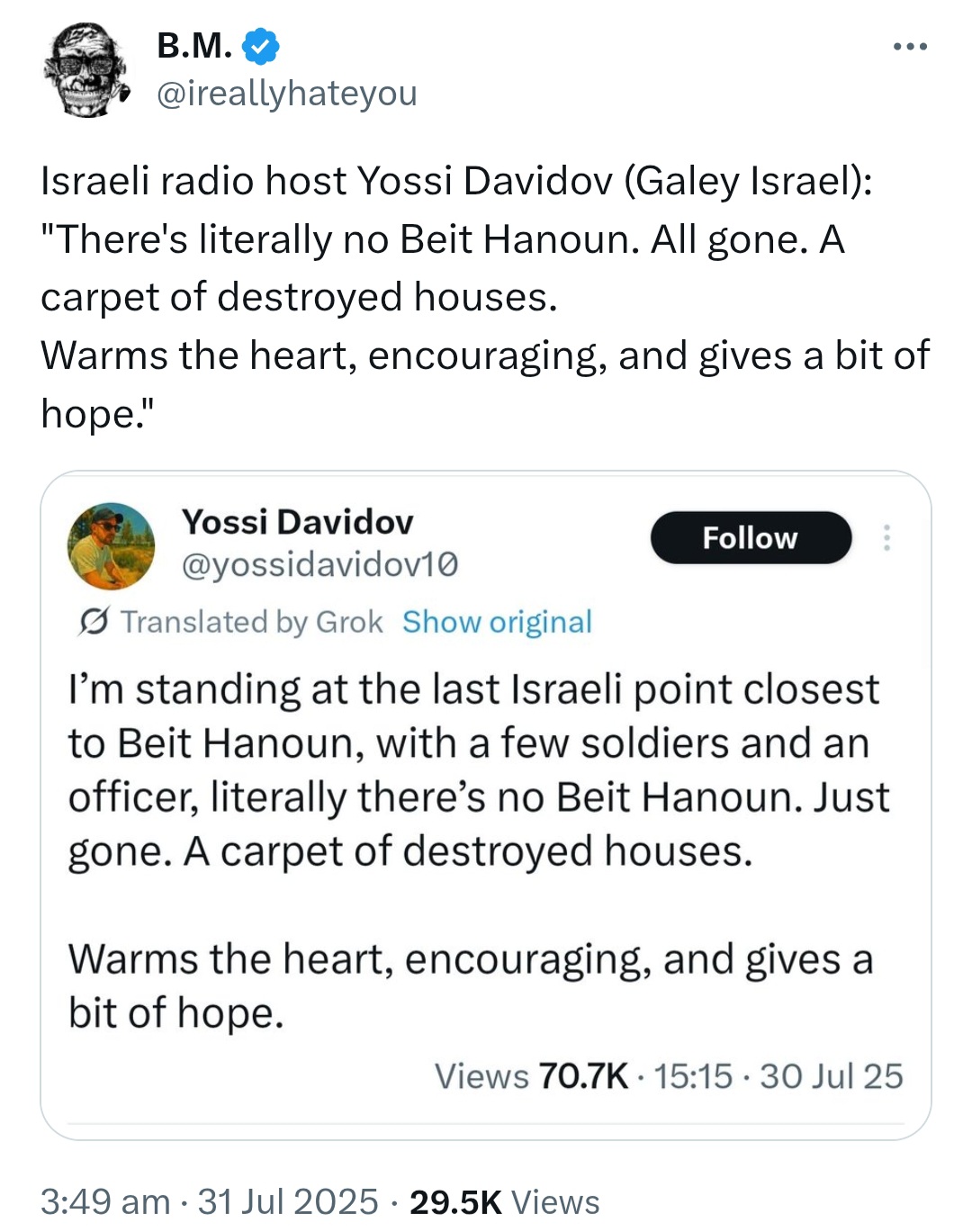
Task: Click Yossi Davidov's profile picture
Action: click(112, 545)
